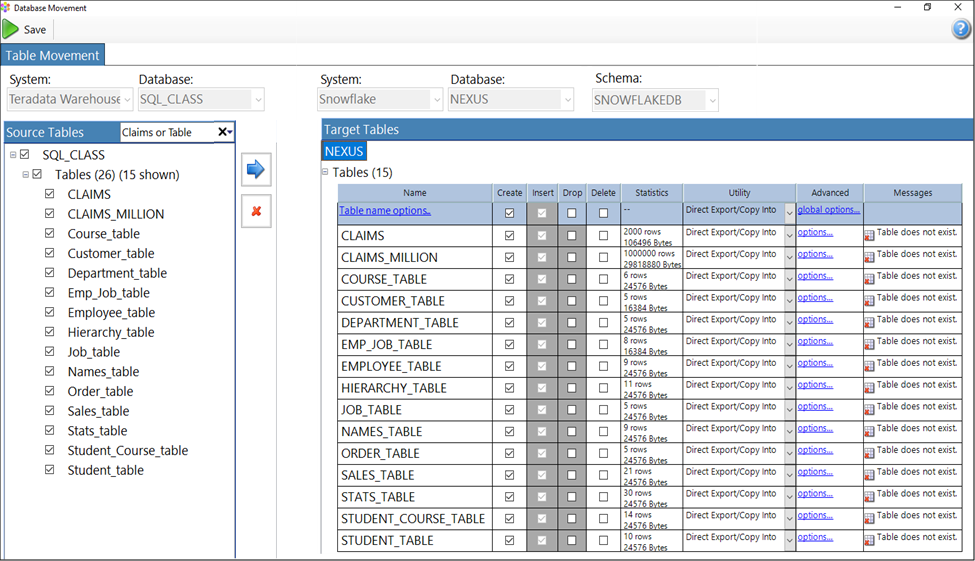Click the global options link

(828, 210)
